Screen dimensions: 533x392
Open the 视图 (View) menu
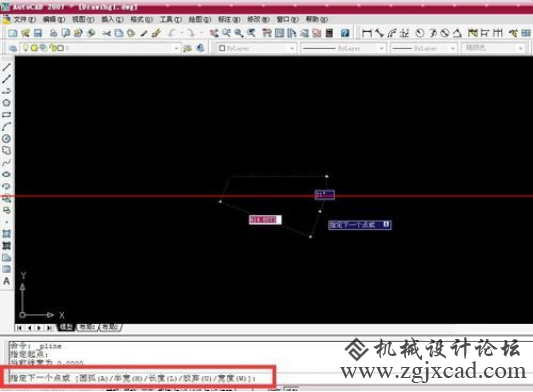click(x=83, y=19)
